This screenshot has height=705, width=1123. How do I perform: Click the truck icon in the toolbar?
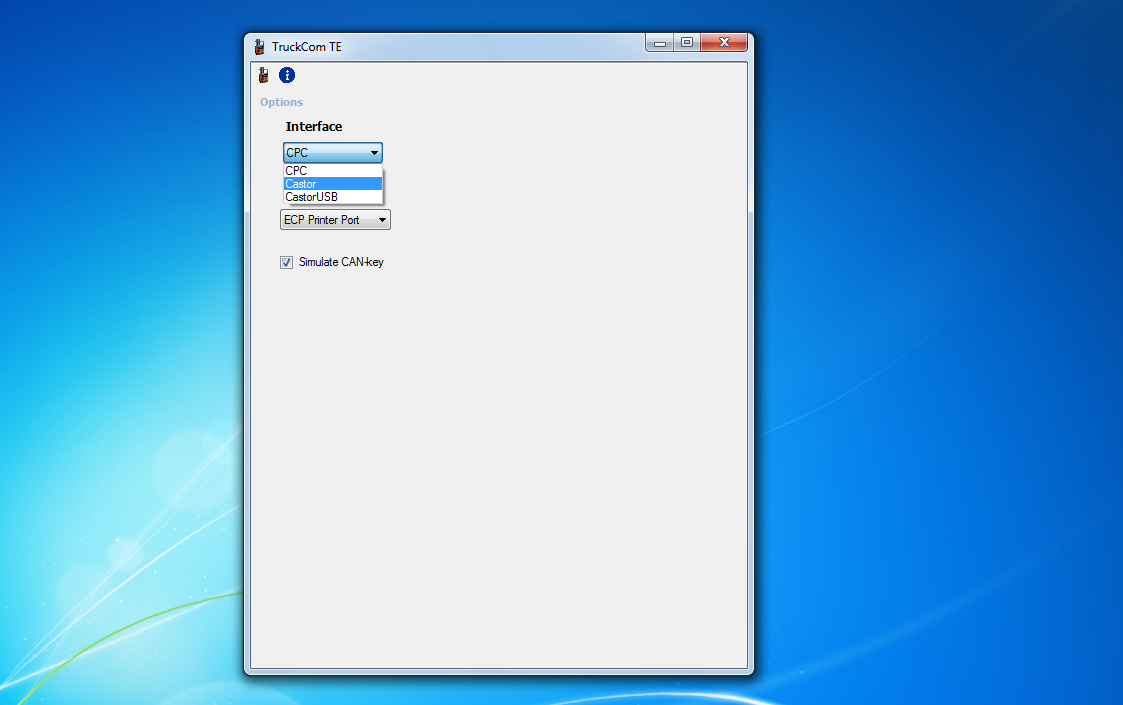tap(264, 75)
